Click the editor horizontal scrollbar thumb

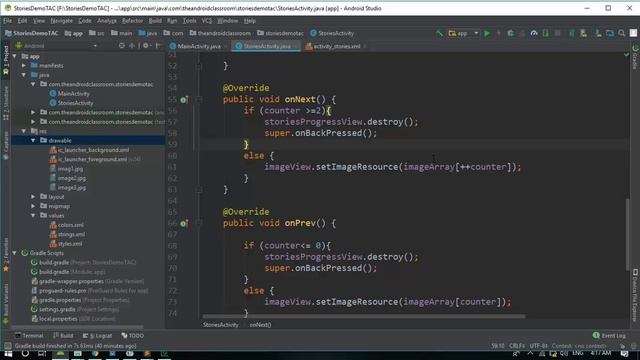click(x=364, y=316)
